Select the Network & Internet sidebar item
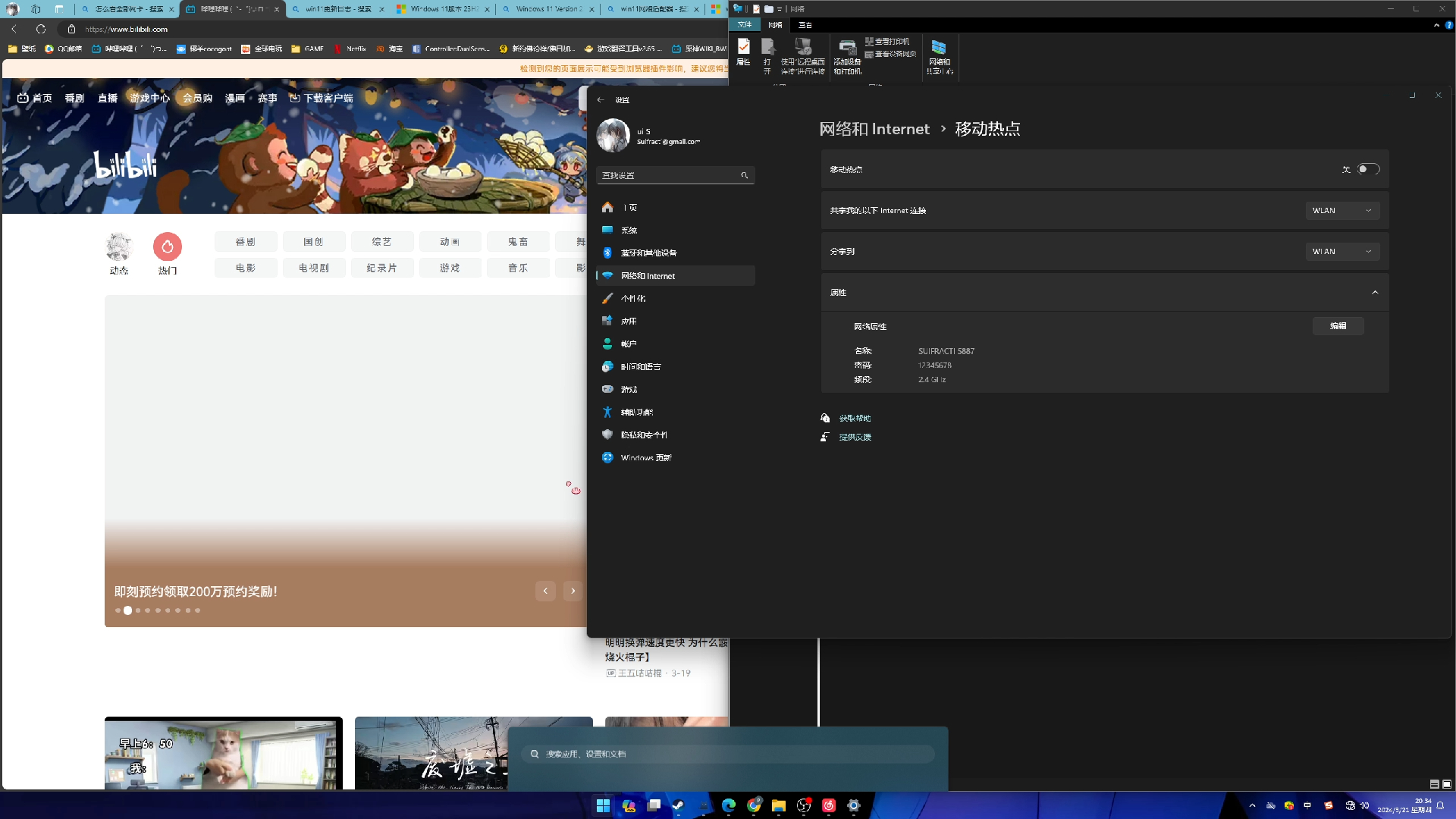 point(675,275)
